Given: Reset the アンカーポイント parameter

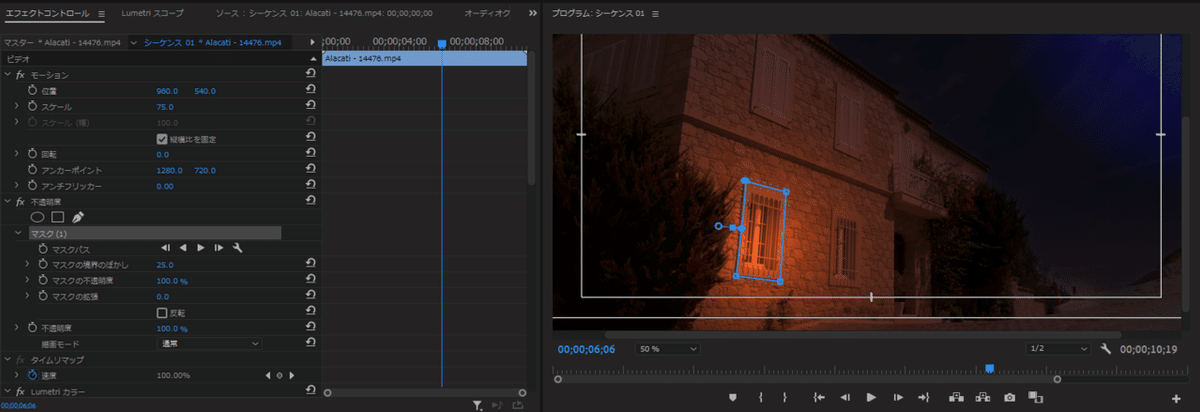Looking at the screenshot, I should click(x=311, y=171).
